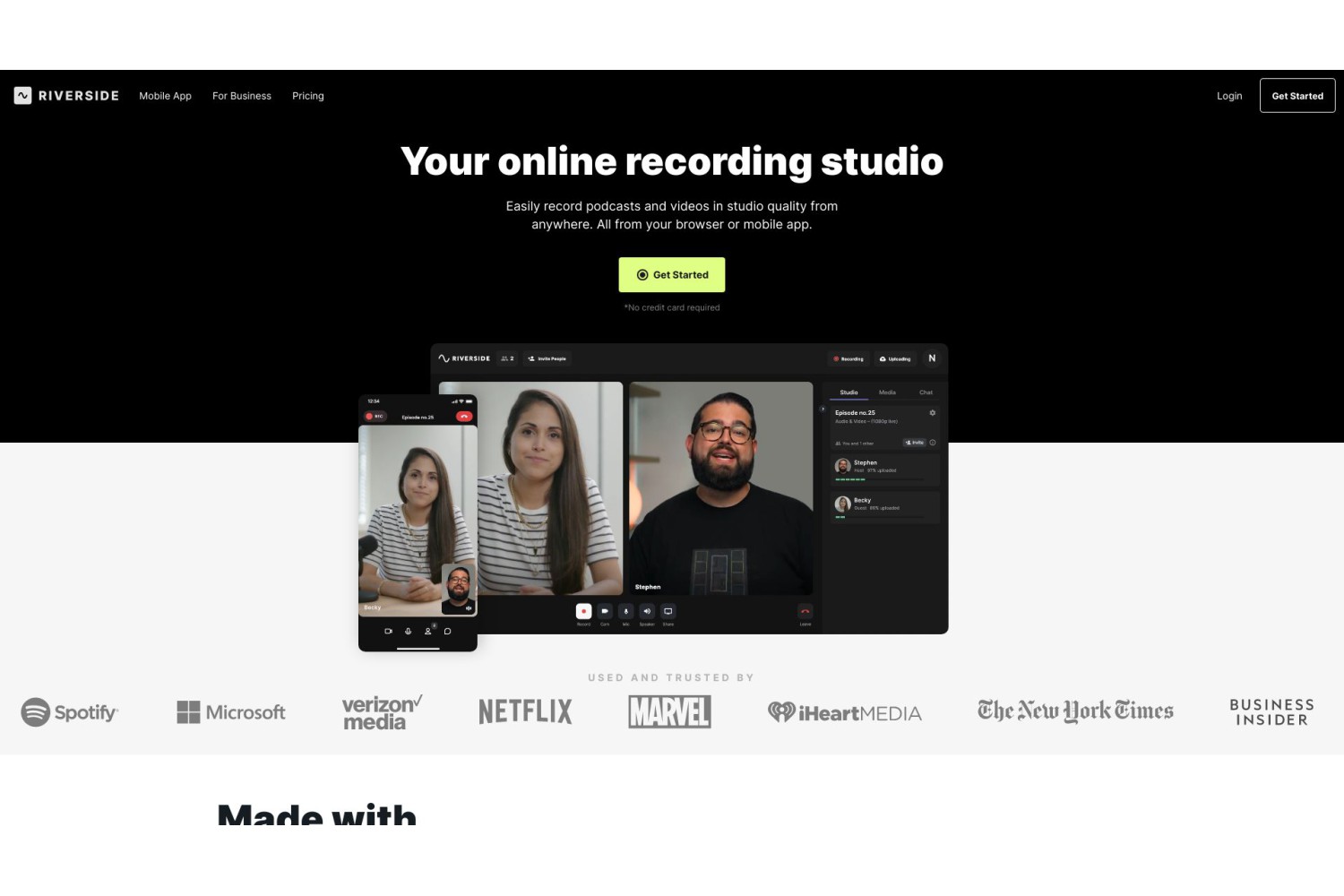1344x896 pixels.
Task: Open the For Business menu item
Action: [242, 96]
